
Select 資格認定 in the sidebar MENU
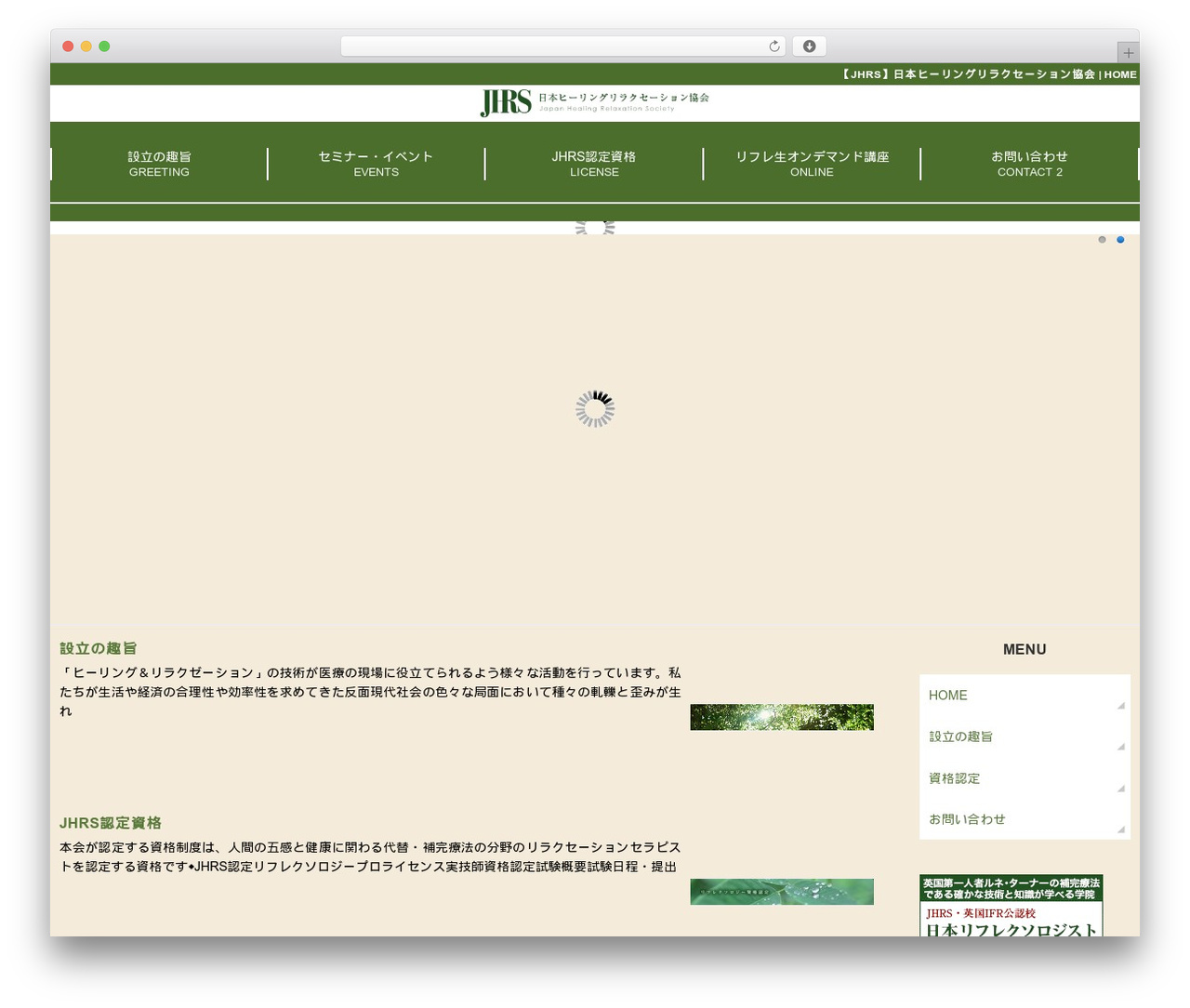click(x=1025, y=778)
